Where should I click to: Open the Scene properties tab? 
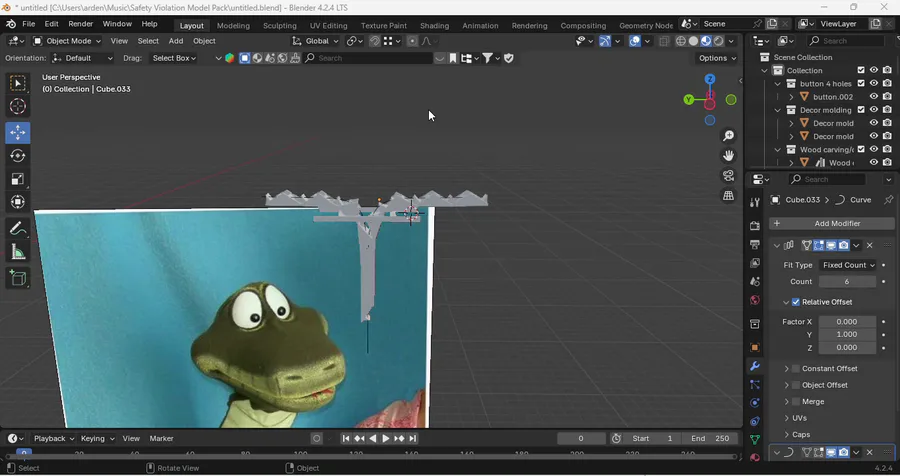click(755, 281)
